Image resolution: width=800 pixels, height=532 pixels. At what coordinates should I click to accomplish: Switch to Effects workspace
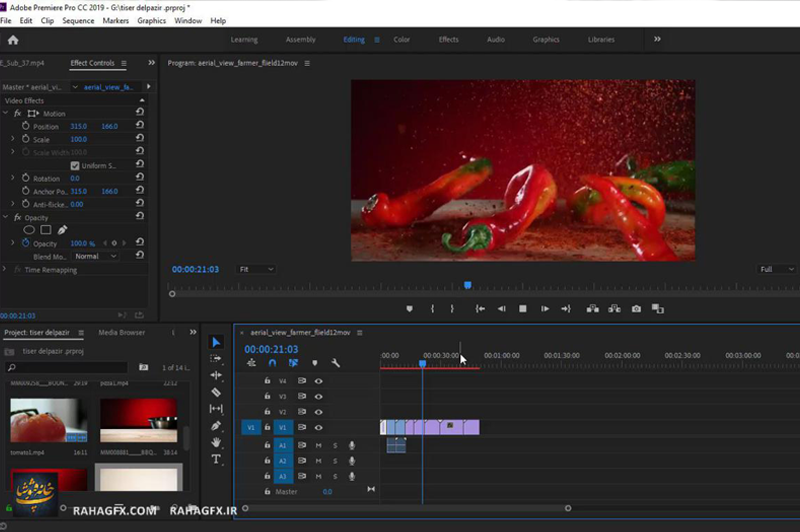coord(448,39)
